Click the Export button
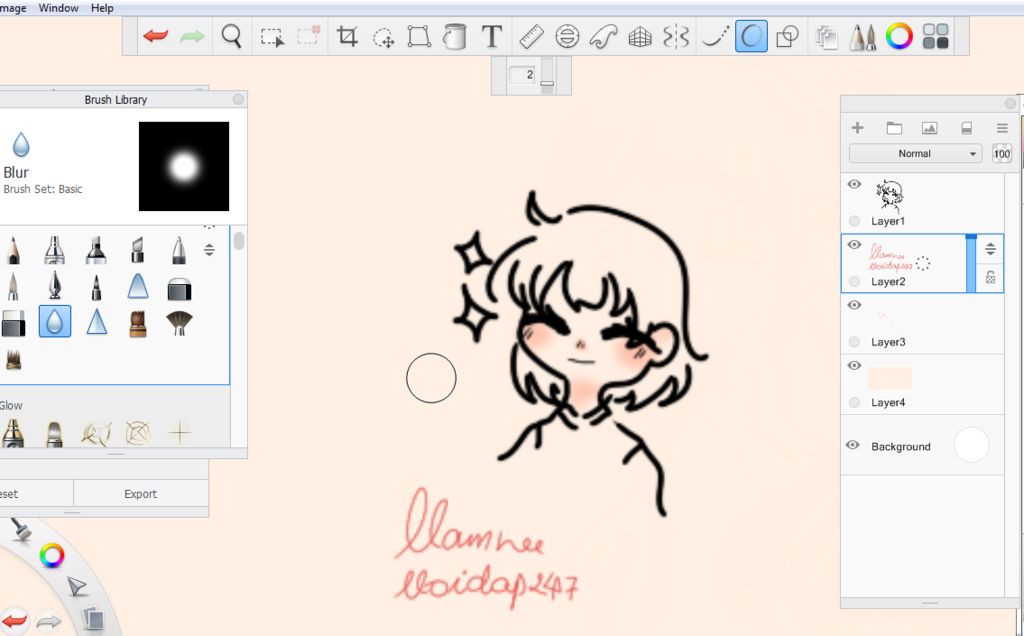The width and height of the screenshot is (1024, 636). point(140,494)
